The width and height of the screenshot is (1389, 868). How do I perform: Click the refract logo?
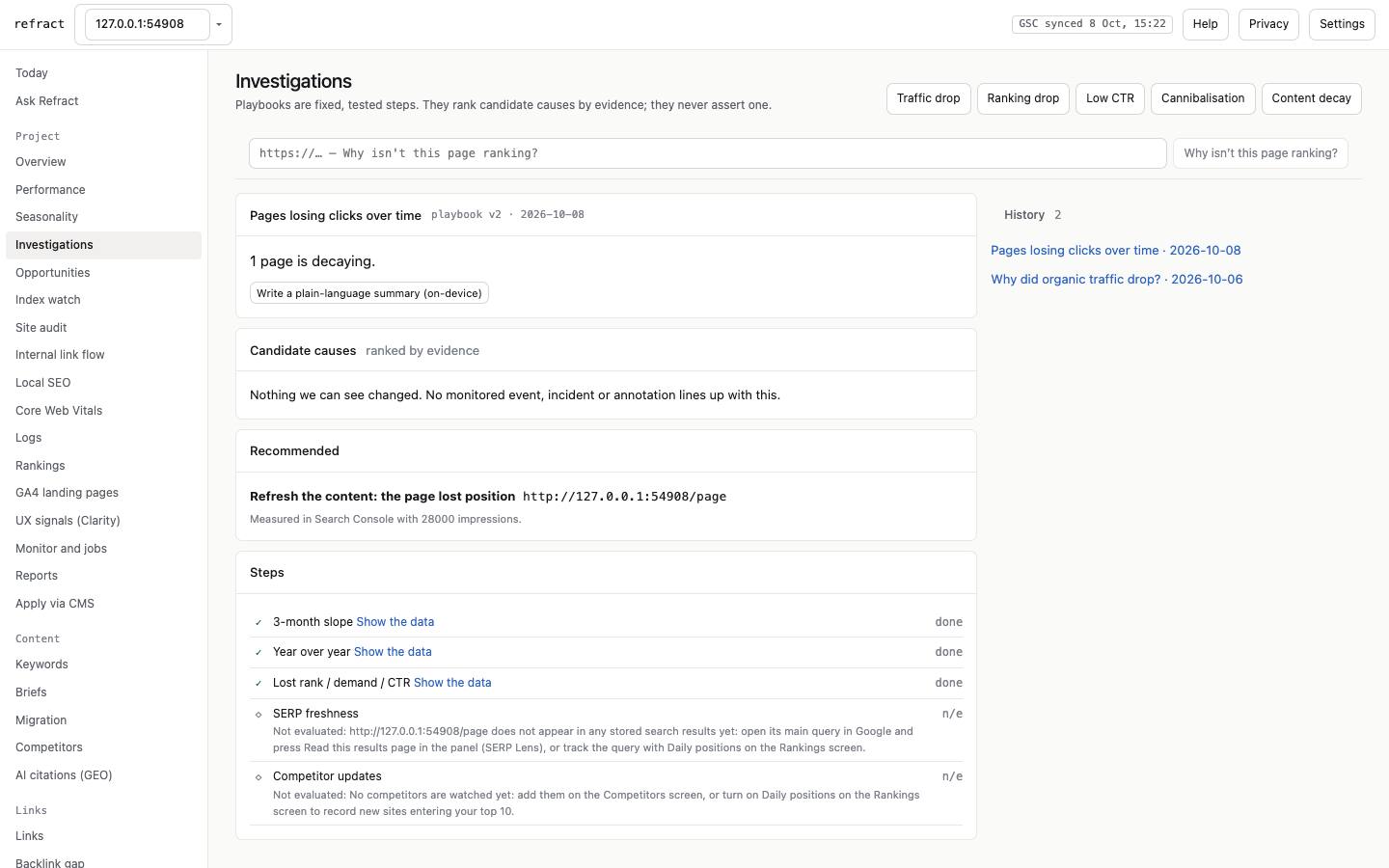(40, 24)
